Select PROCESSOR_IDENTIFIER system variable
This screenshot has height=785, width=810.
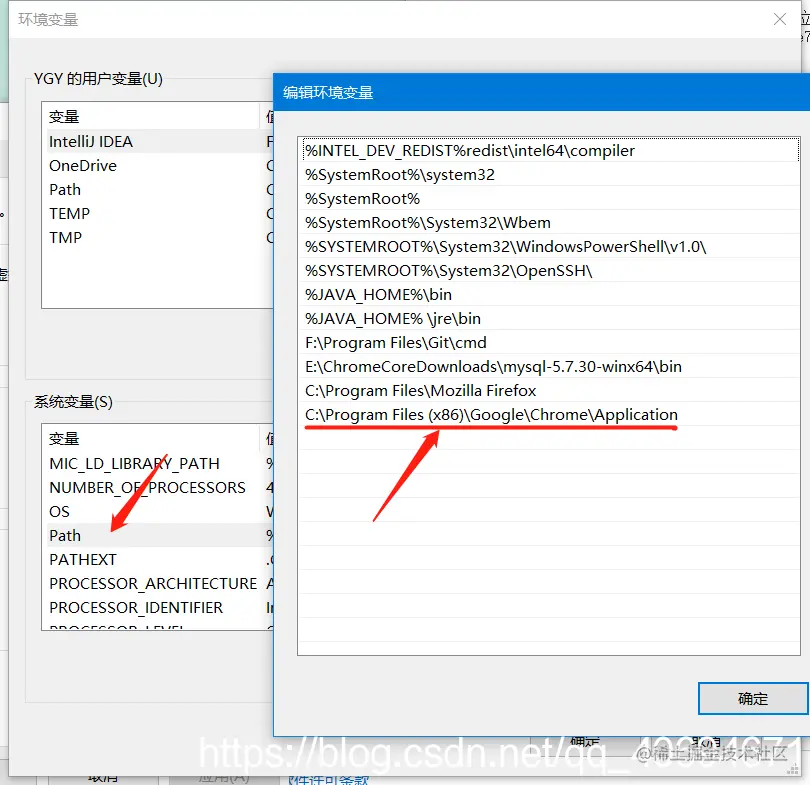(x=159, y=607)
